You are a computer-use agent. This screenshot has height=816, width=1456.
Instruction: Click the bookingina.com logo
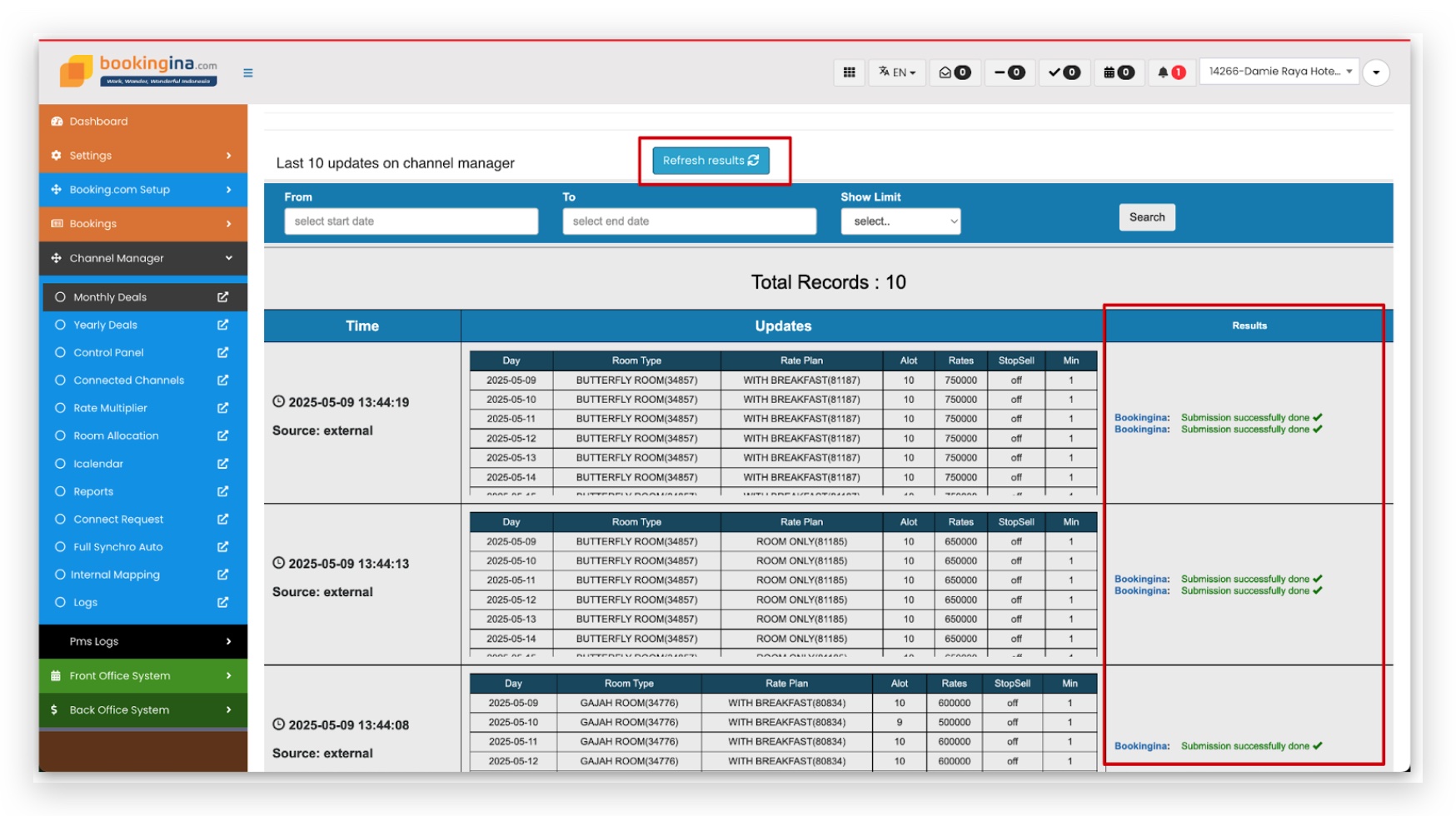pos(138,71)
